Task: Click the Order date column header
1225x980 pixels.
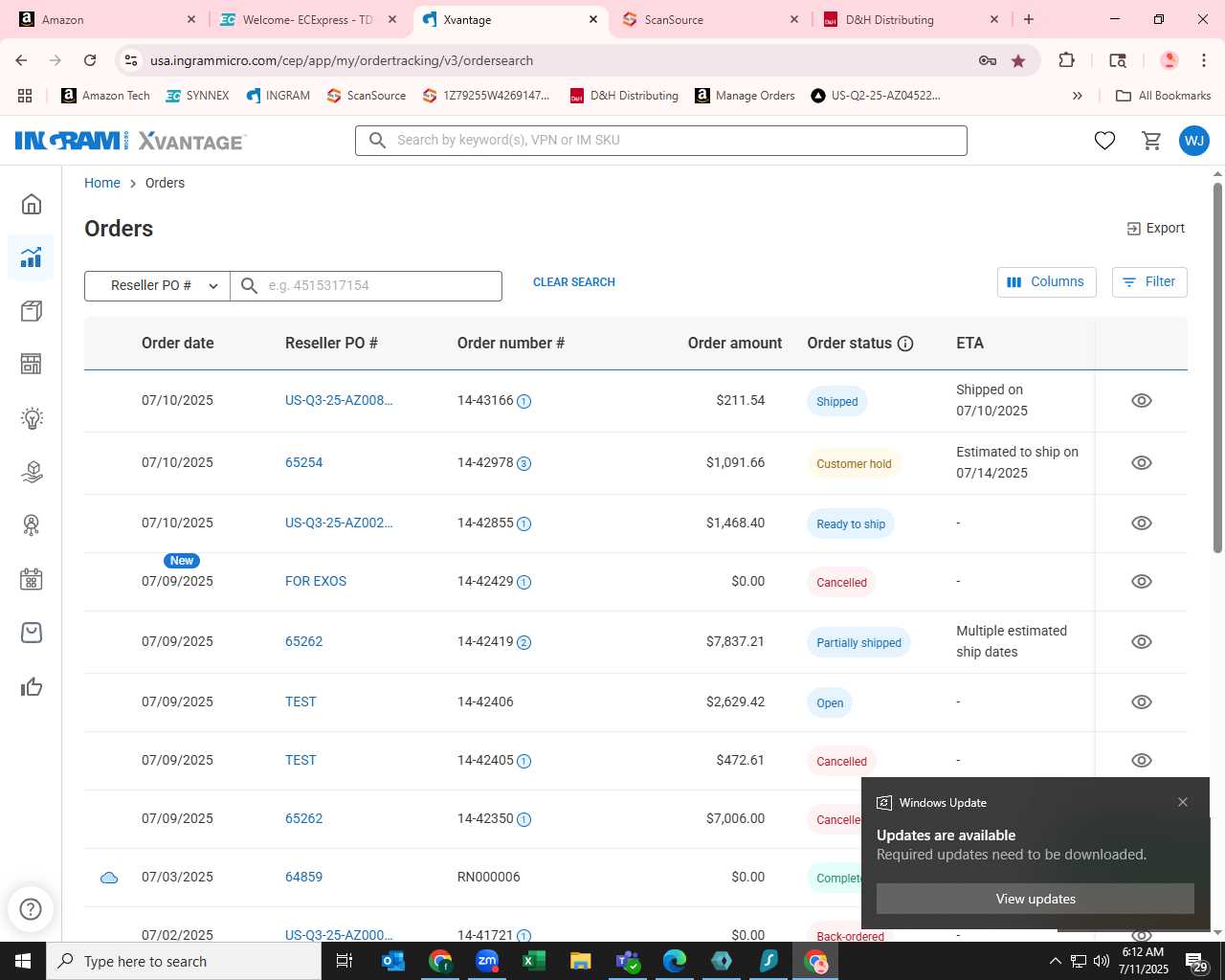Action: coord(178,344)
